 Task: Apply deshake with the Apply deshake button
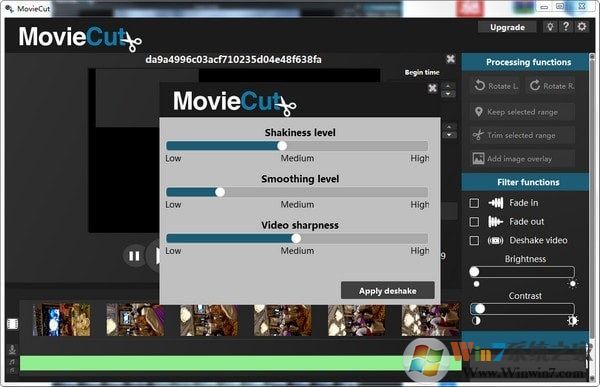pyautogui.click(x=388, y=291)
